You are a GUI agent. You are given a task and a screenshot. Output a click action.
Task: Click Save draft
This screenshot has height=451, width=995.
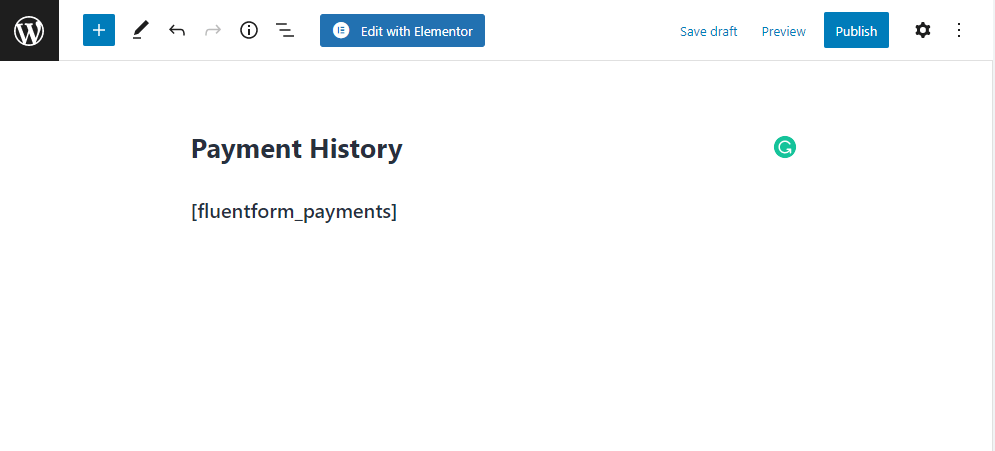(708, 31)
